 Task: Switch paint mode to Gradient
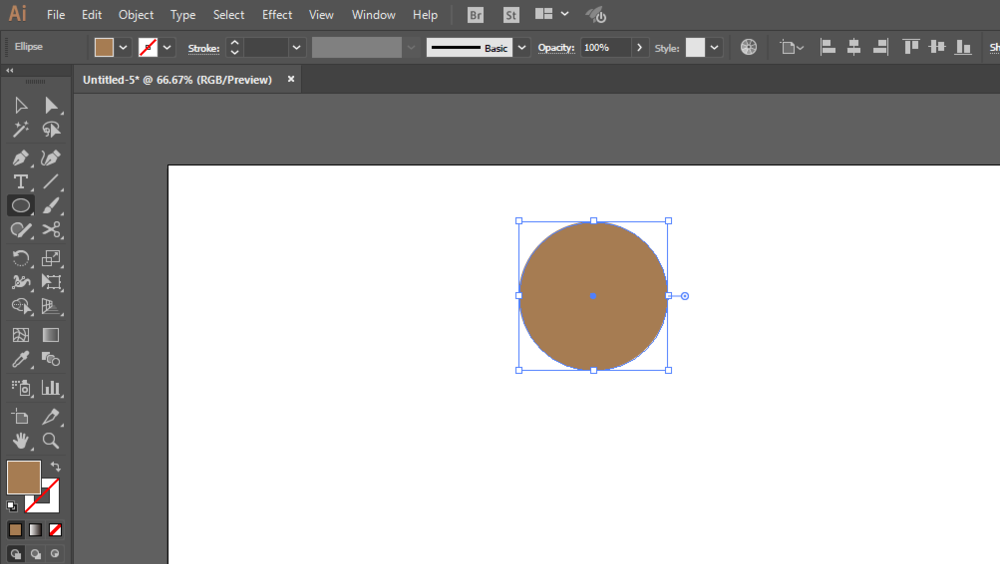tap(35, 529)
